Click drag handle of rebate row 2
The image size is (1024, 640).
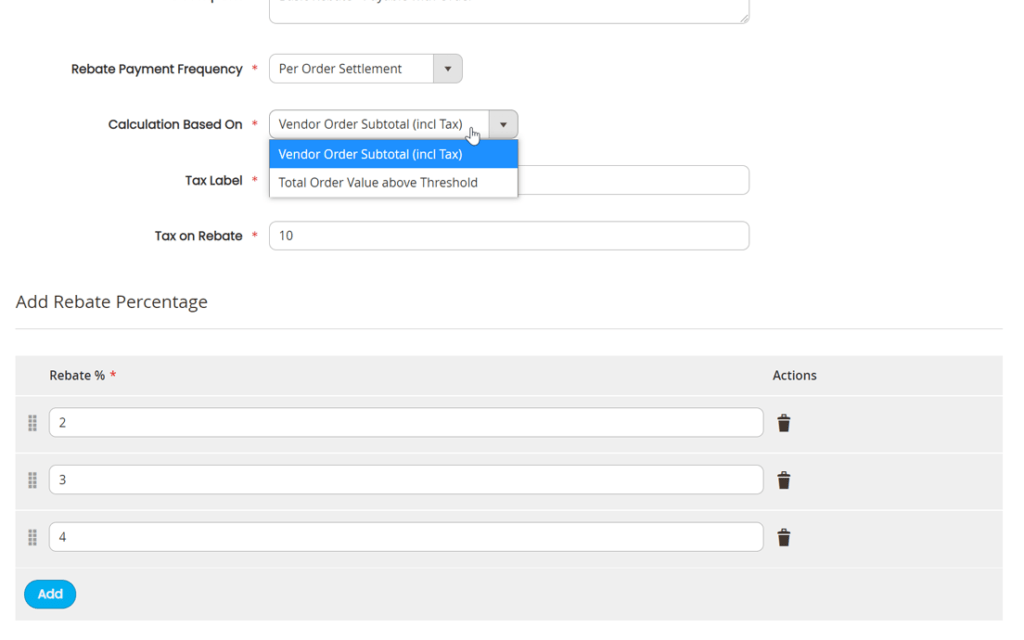(x=32, y=423)
